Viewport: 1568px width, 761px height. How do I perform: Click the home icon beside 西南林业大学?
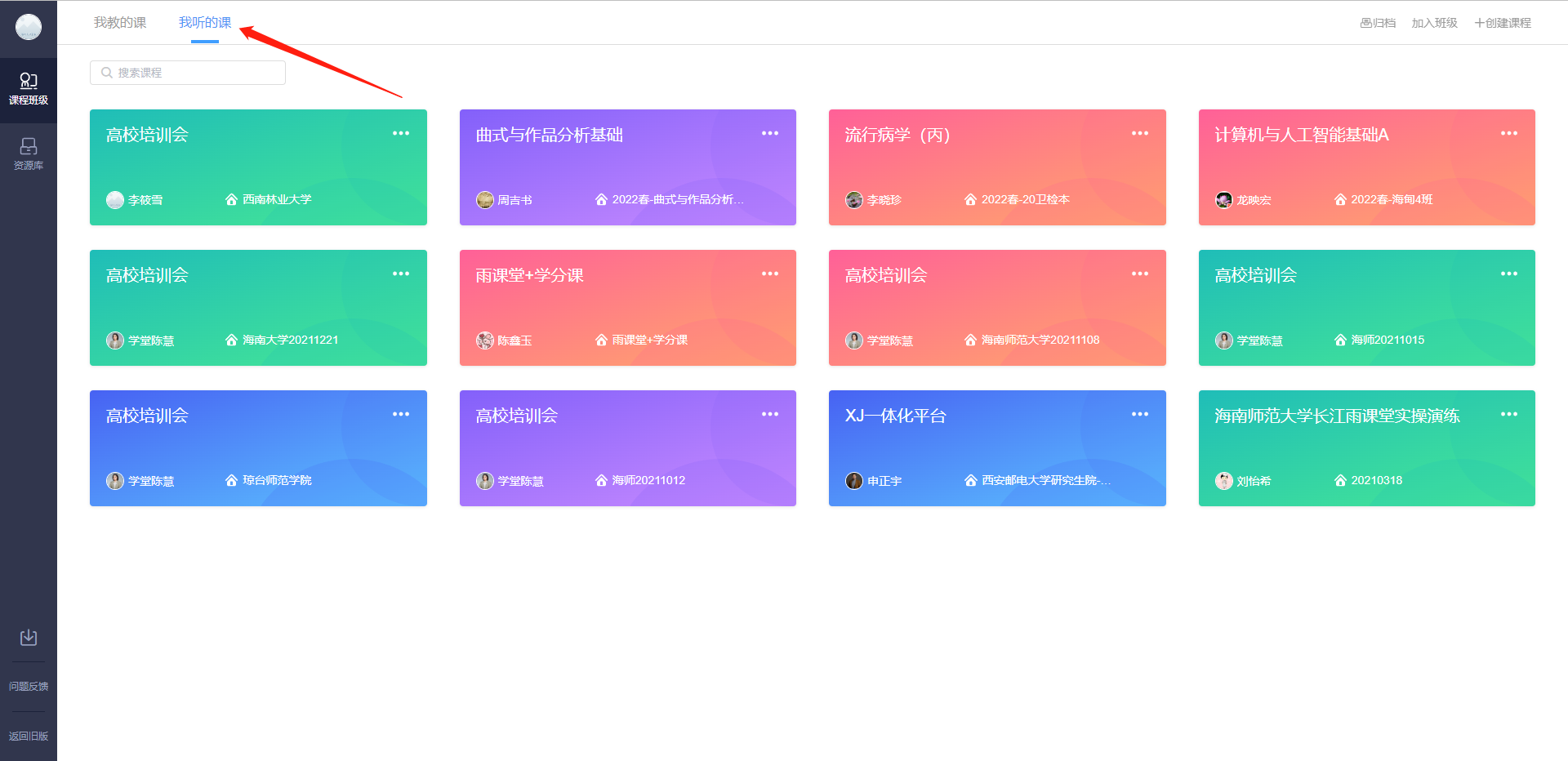point(231,200)
